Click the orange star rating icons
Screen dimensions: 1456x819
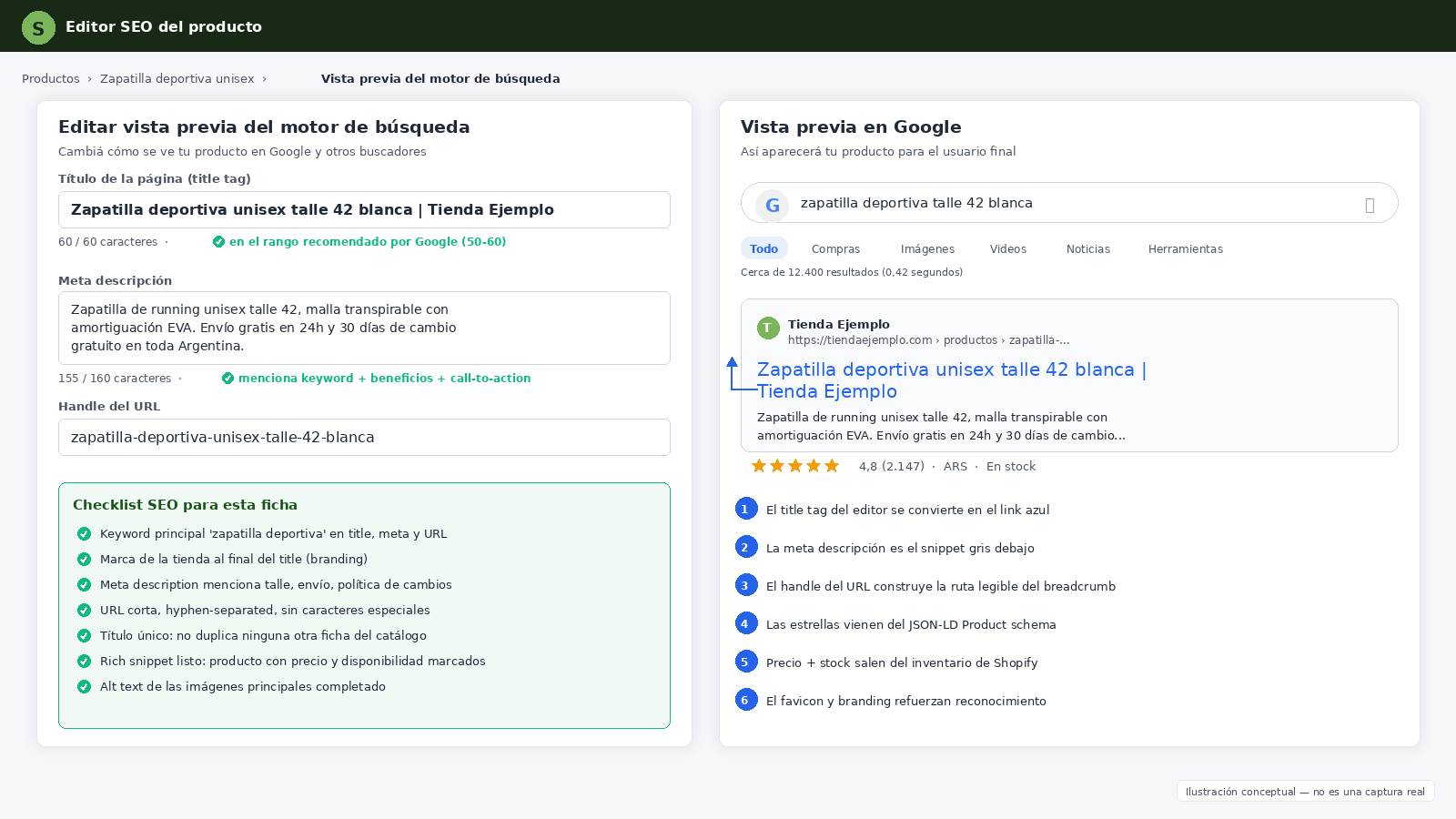tap(795, 466)
